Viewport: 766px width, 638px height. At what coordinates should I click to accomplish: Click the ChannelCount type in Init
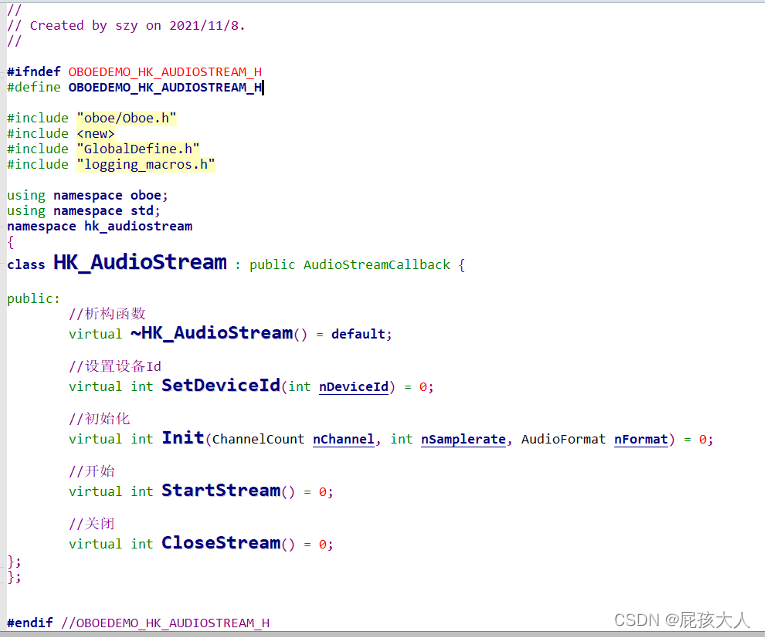tap(258, 439)
